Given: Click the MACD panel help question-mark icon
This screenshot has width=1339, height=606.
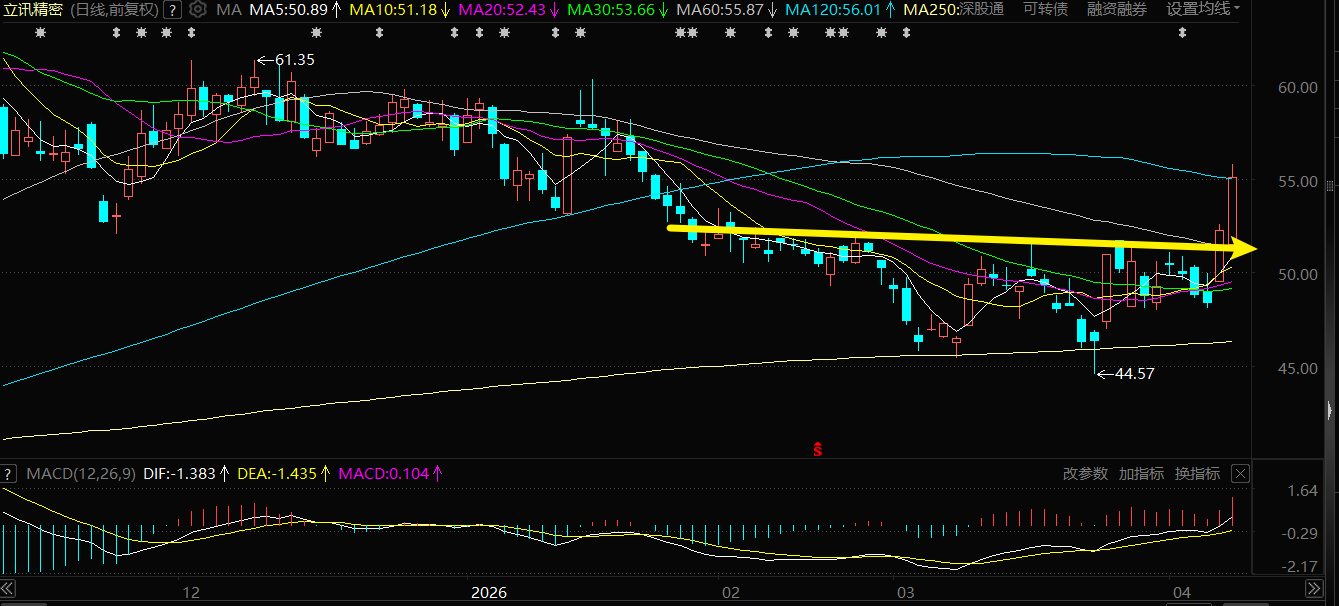Looking at the screenshot, I should tap(9, 473).
